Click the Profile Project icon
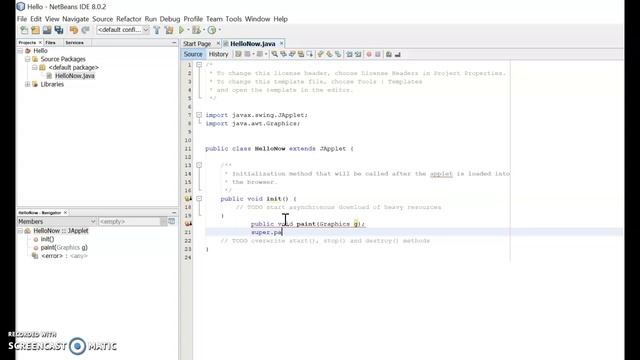Screen dimensions: 640x360 click(211, 30)
